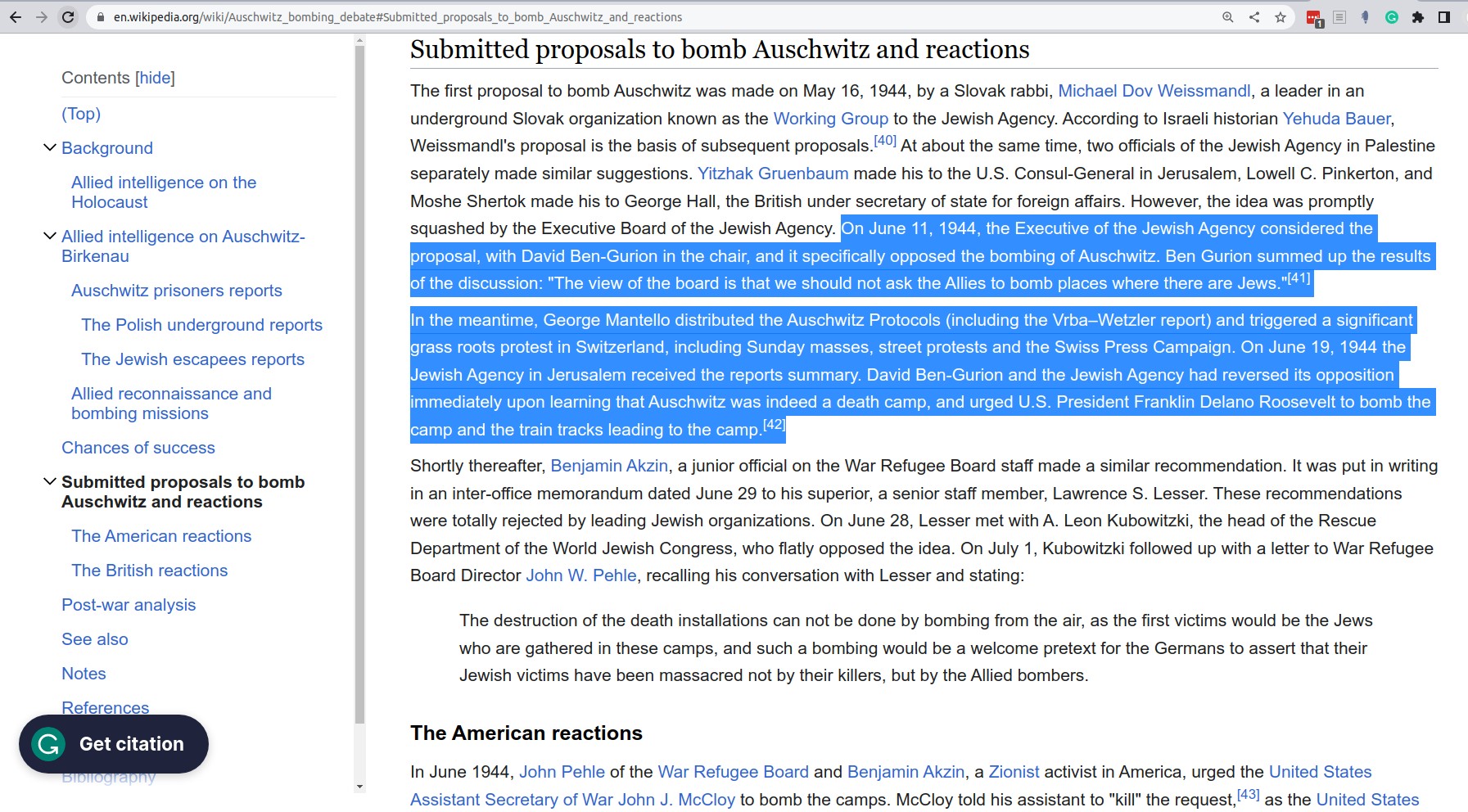
Task: Jump to Post-war analysis section
Action: pyautogui.click(x=129, y=605)
